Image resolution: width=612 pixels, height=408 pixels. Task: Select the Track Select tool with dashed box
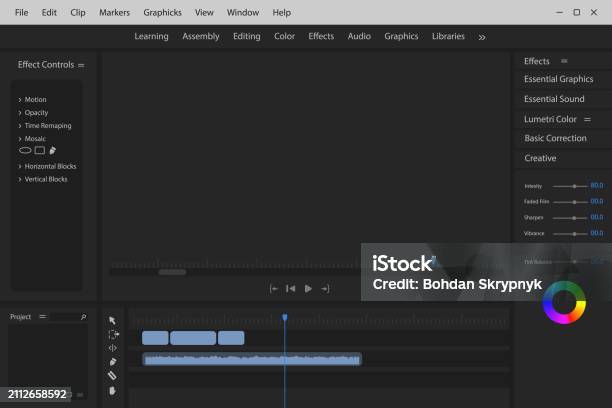pyautogui.click(x=113, y=335)
